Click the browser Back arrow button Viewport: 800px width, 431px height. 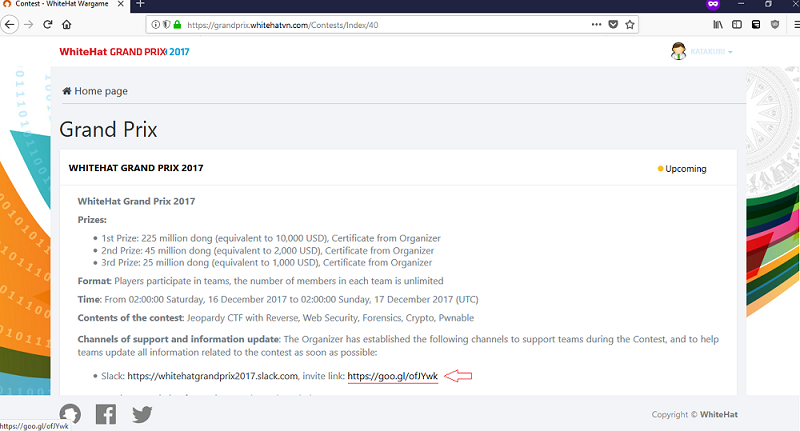[10, 23]
